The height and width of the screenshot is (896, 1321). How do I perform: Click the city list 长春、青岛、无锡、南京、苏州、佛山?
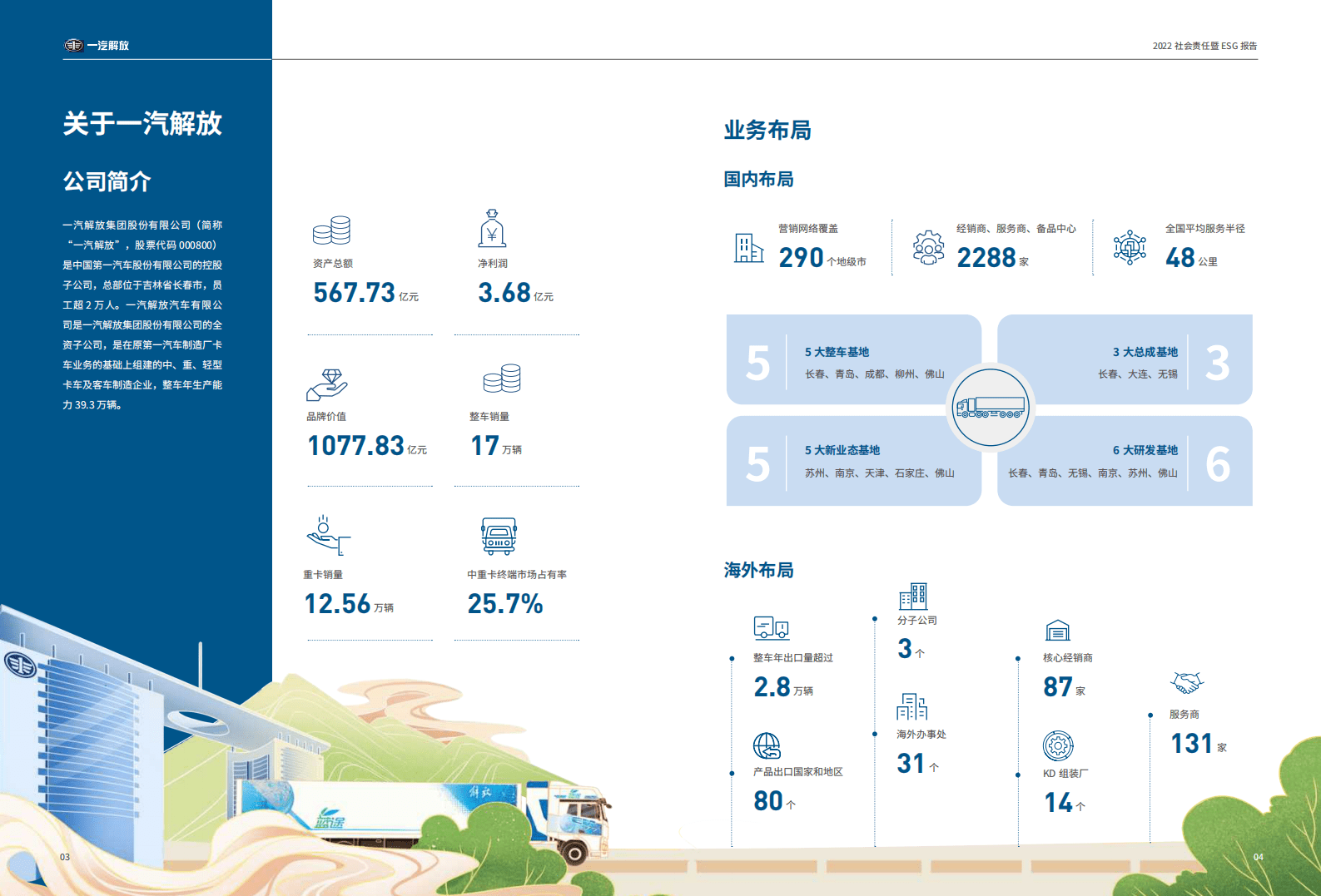point(1093,473)
